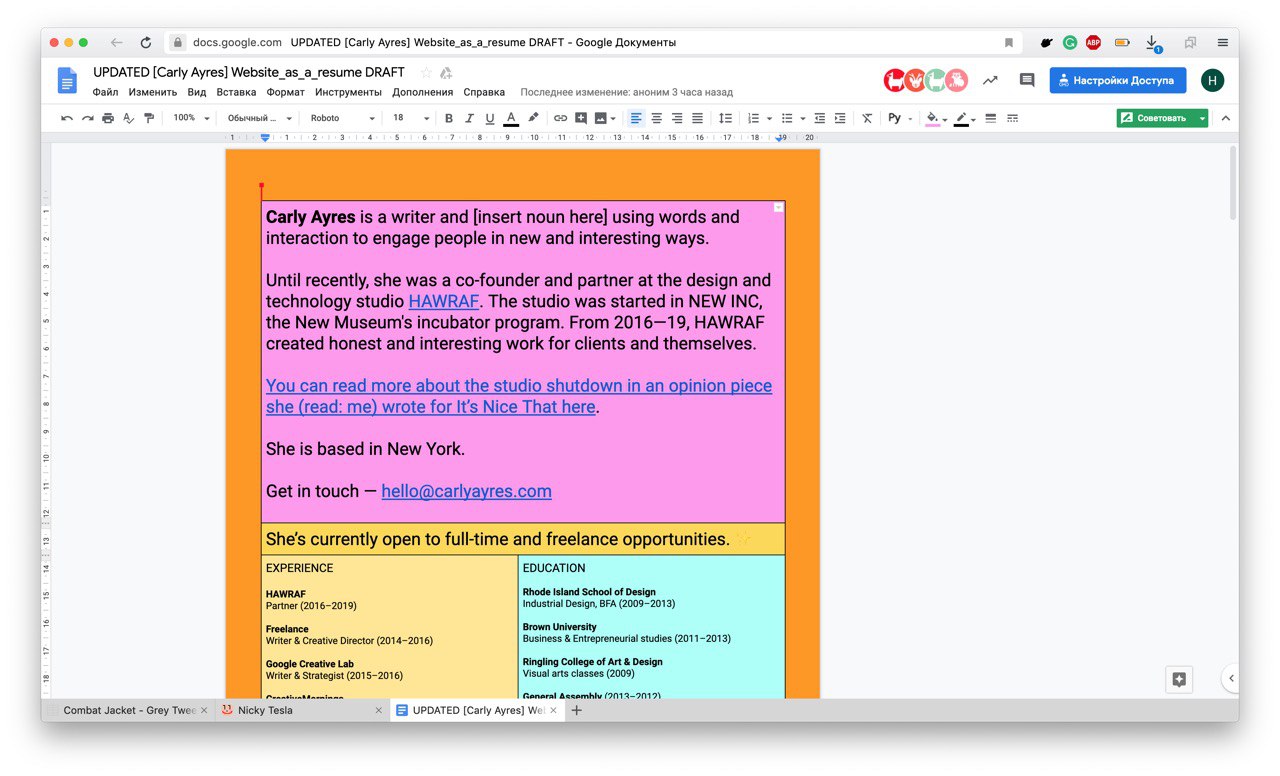Open the Adblock Plus extension icon

[x=1094, y=43]
